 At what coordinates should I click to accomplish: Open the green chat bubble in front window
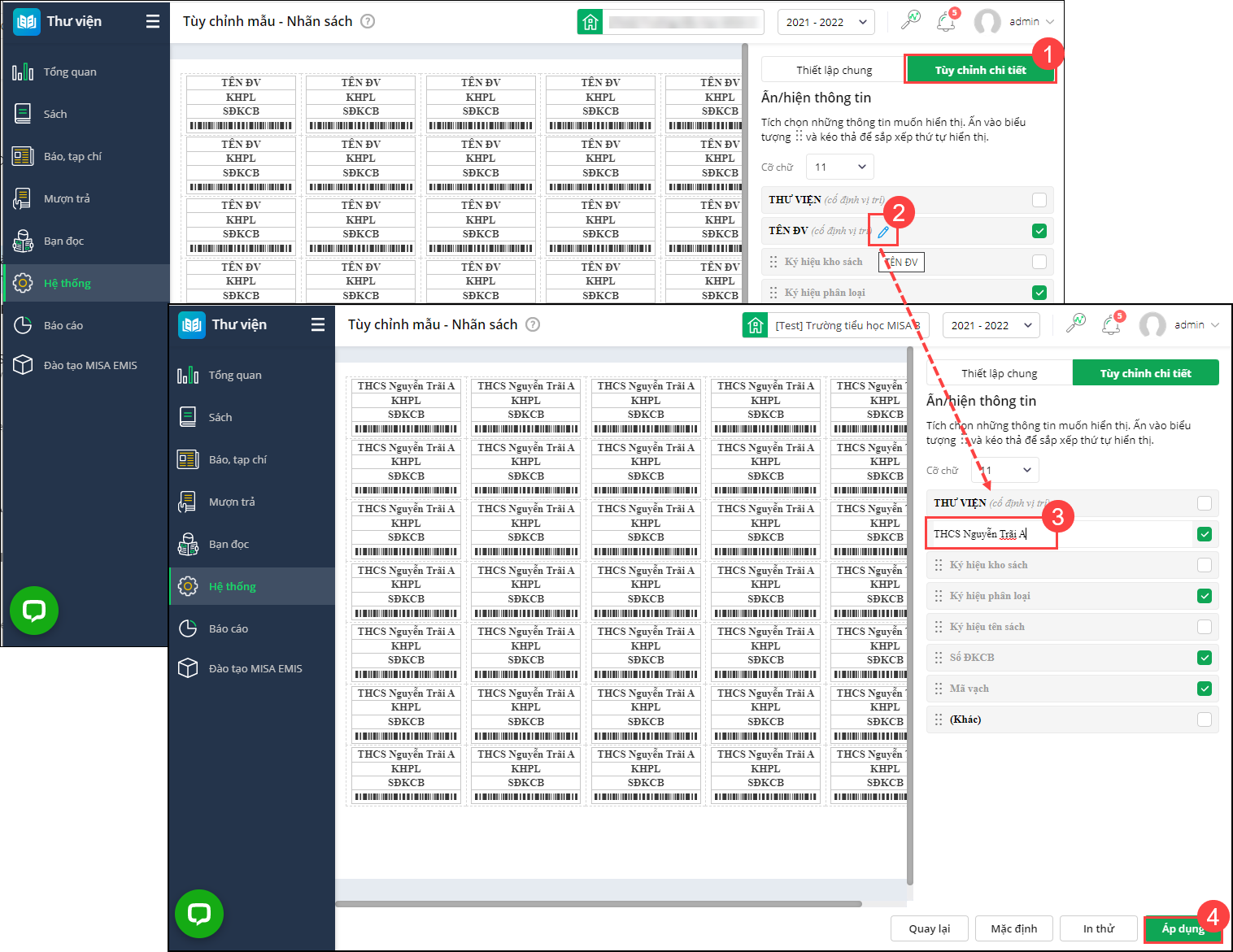click(x=199, y=913)
